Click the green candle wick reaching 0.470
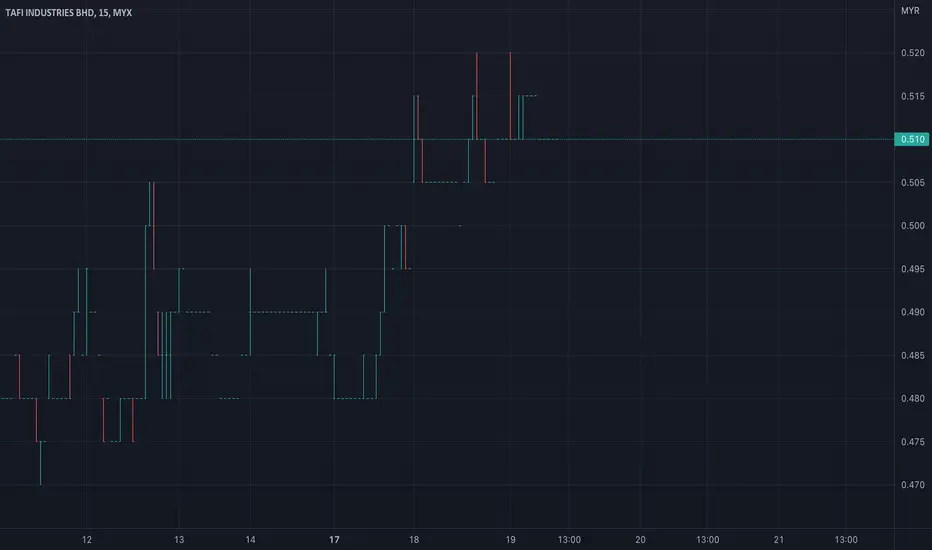The image size is (932, 550). pos(40,463)
